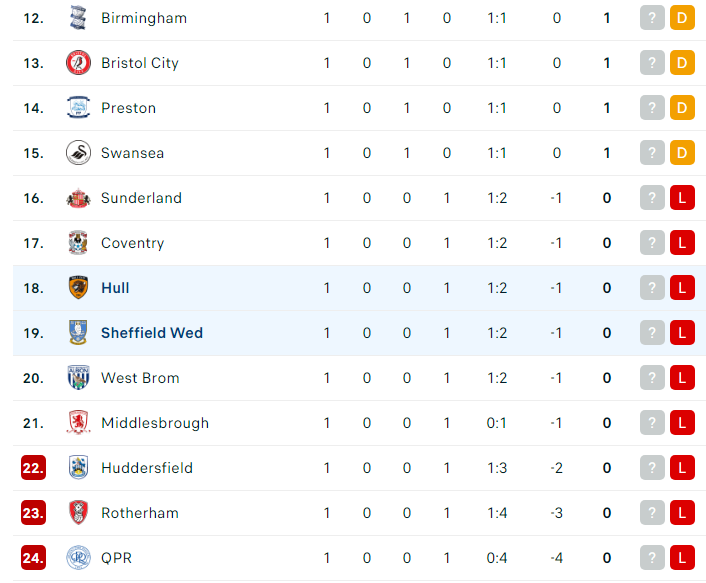Click QPR's upcoming match question badge
This screenshot has width=706, height=583.
652,558
